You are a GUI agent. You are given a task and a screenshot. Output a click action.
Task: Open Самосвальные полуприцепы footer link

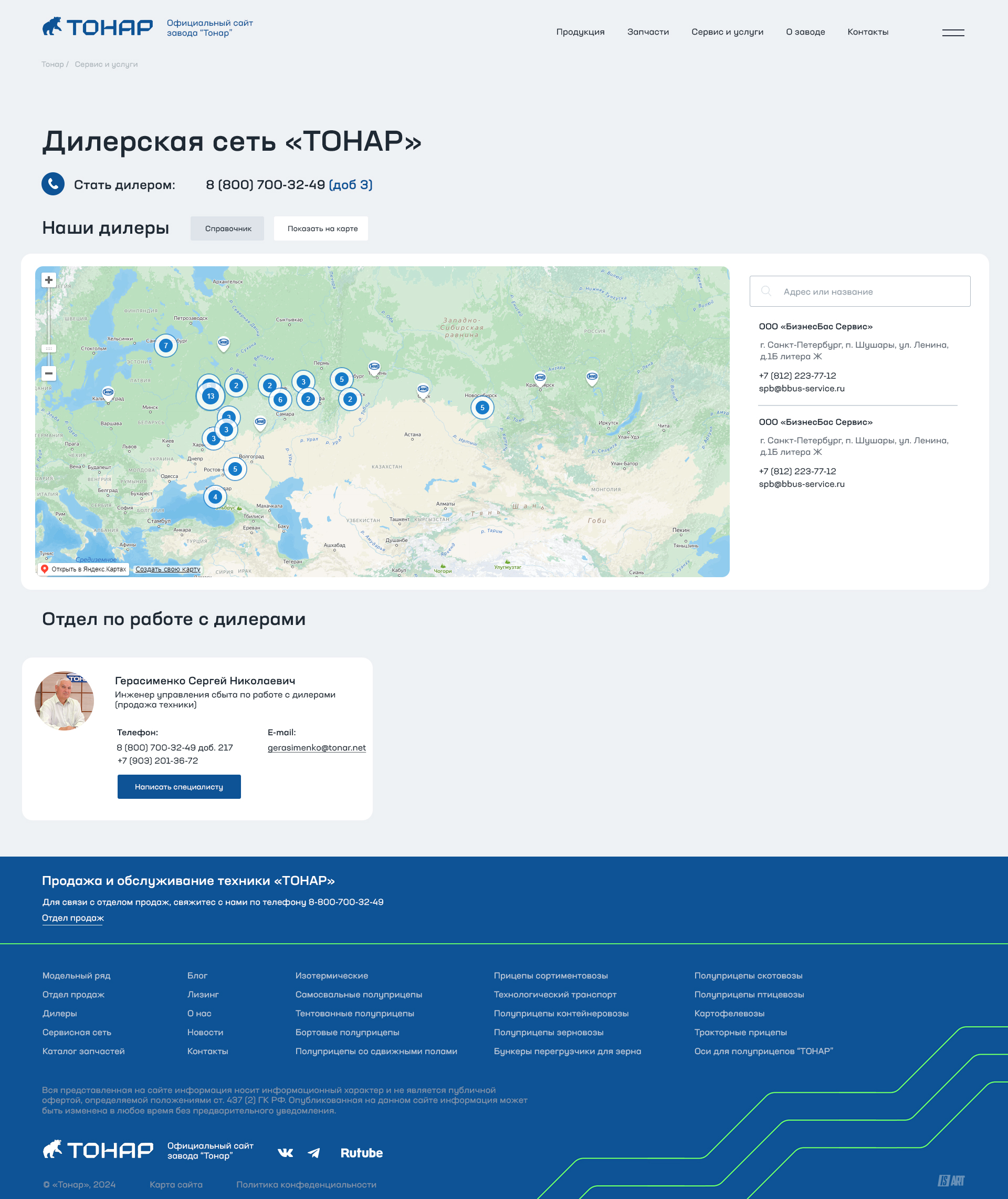click(359, 994)
